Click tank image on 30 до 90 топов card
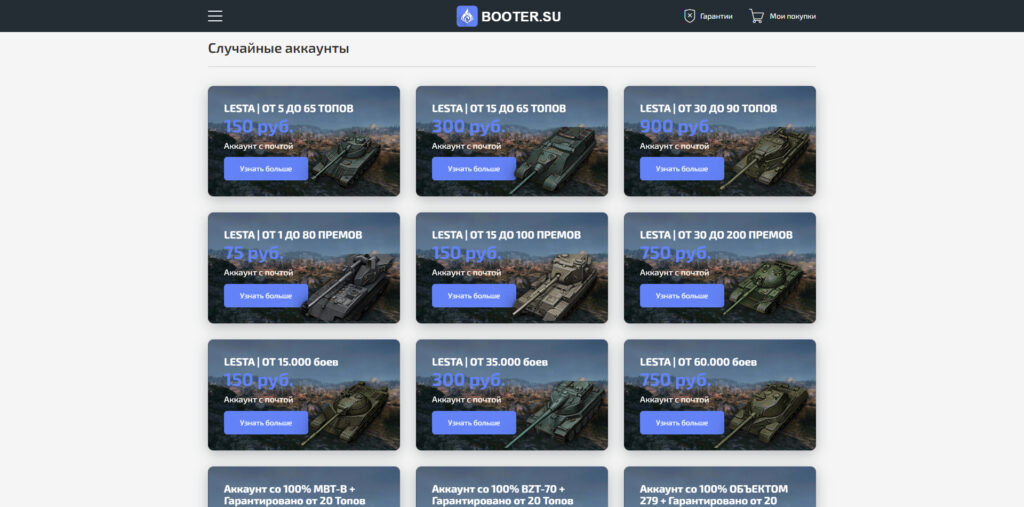 (764, 158)
